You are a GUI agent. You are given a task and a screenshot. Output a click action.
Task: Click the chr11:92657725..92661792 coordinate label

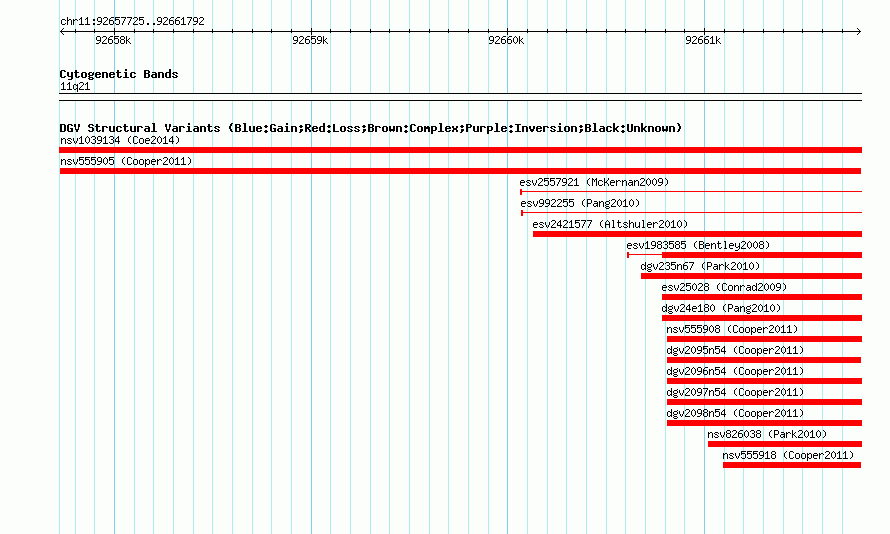(132, 21)
